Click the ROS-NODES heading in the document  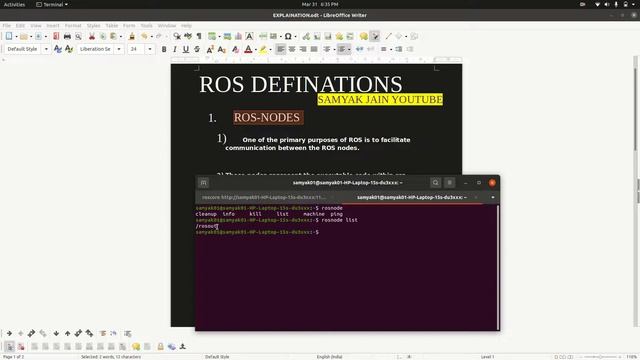point(267,118)
